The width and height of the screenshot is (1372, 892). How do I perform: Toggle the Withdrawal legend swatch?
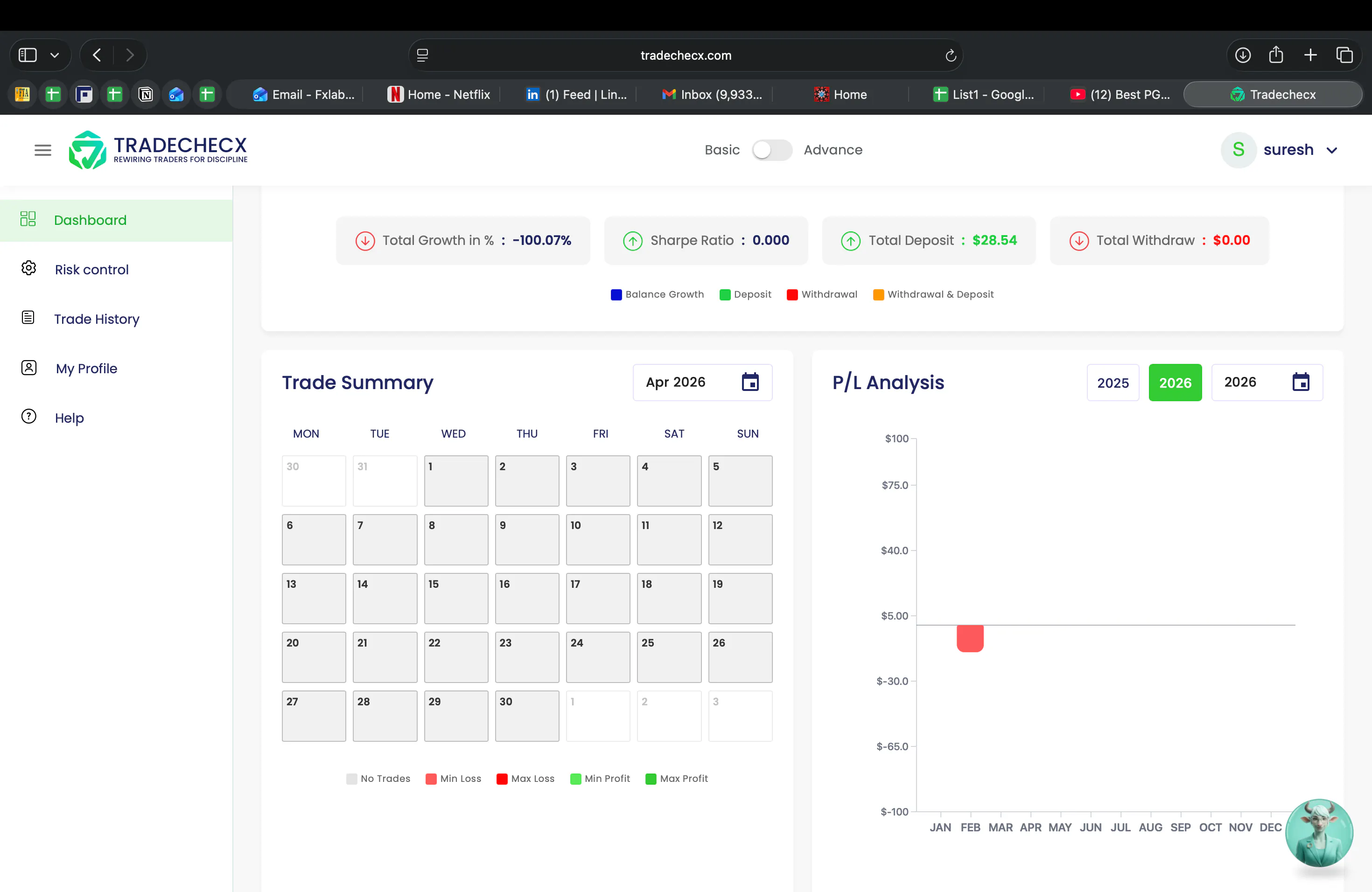(792, 294)
